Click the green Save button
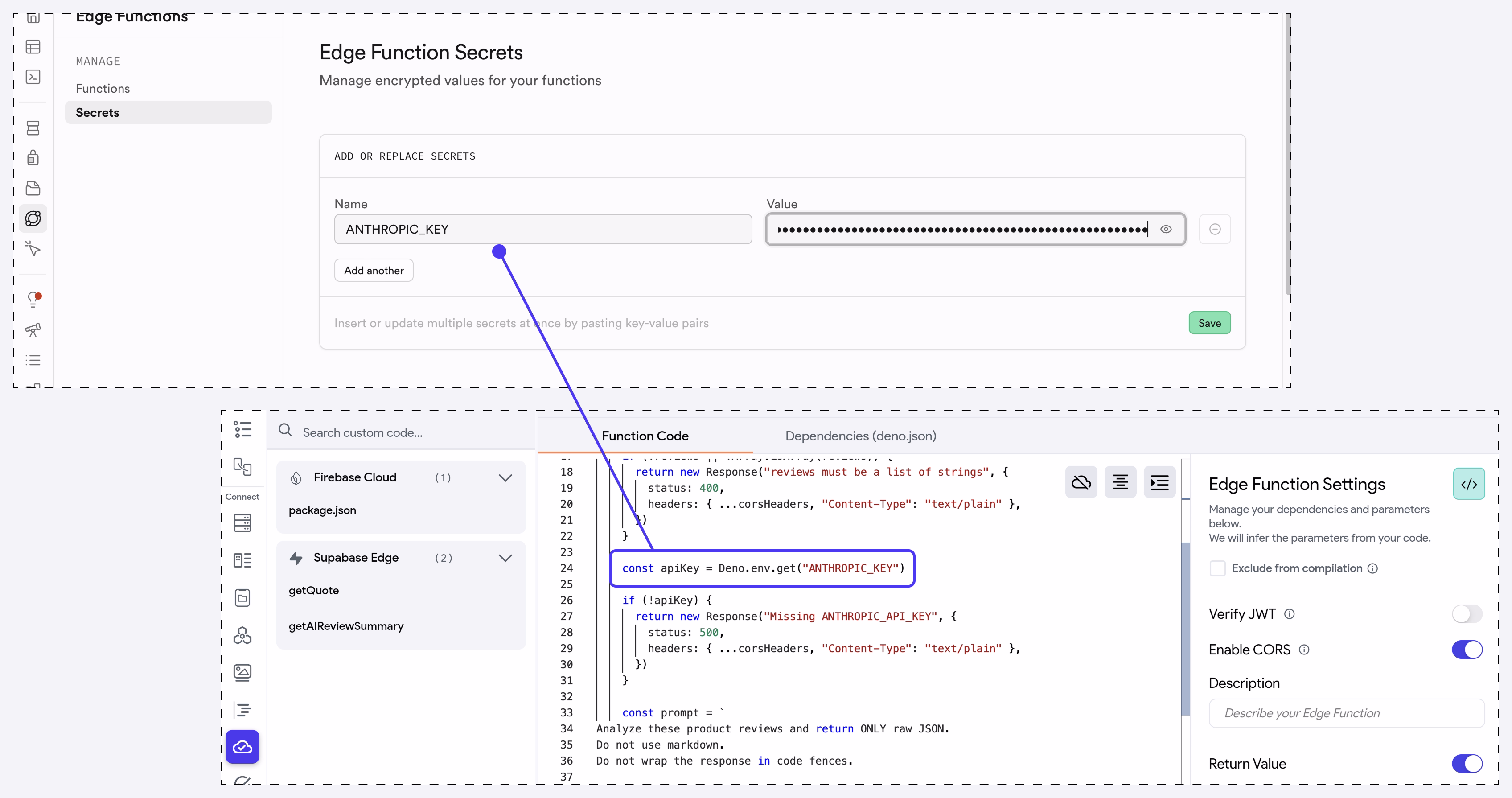This screenshot has height=798, width=1512. 1209,323
